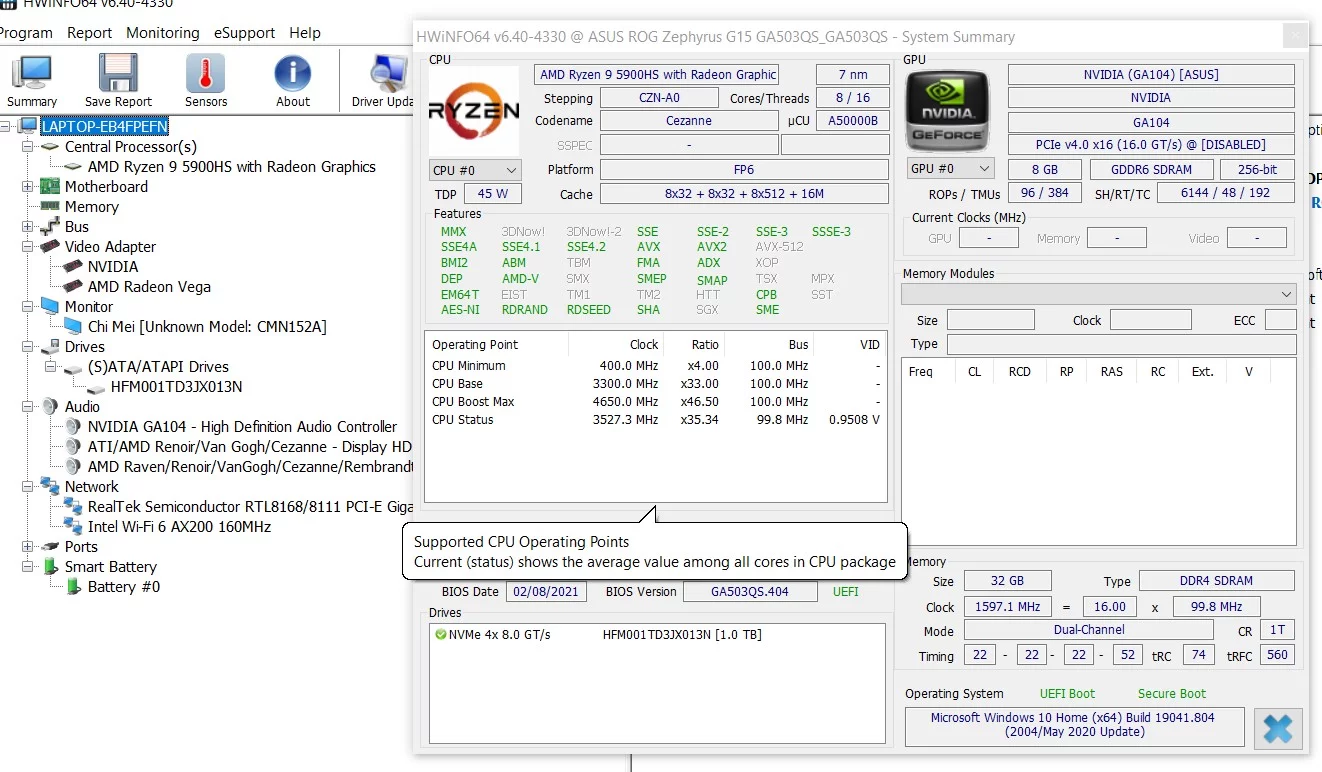Viewport: 1322px width, 772px height.
Task: Click the BIOS Version GA503QS.404 field
Action: [x=750, y=591]
